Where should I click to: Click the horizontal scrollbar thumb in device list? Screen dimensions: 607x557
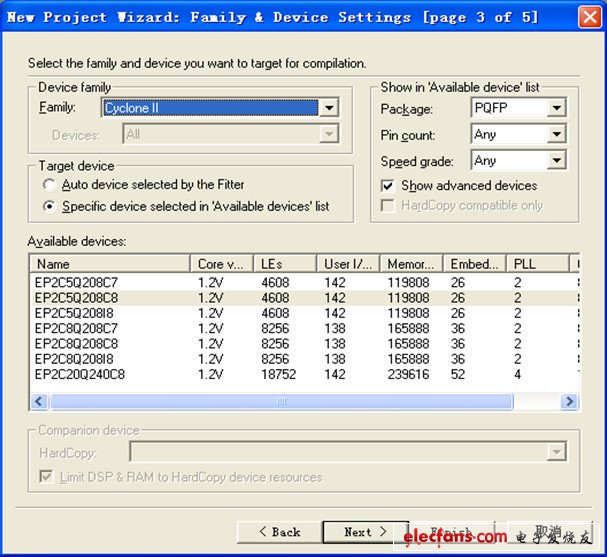click(x=280, y=401)
